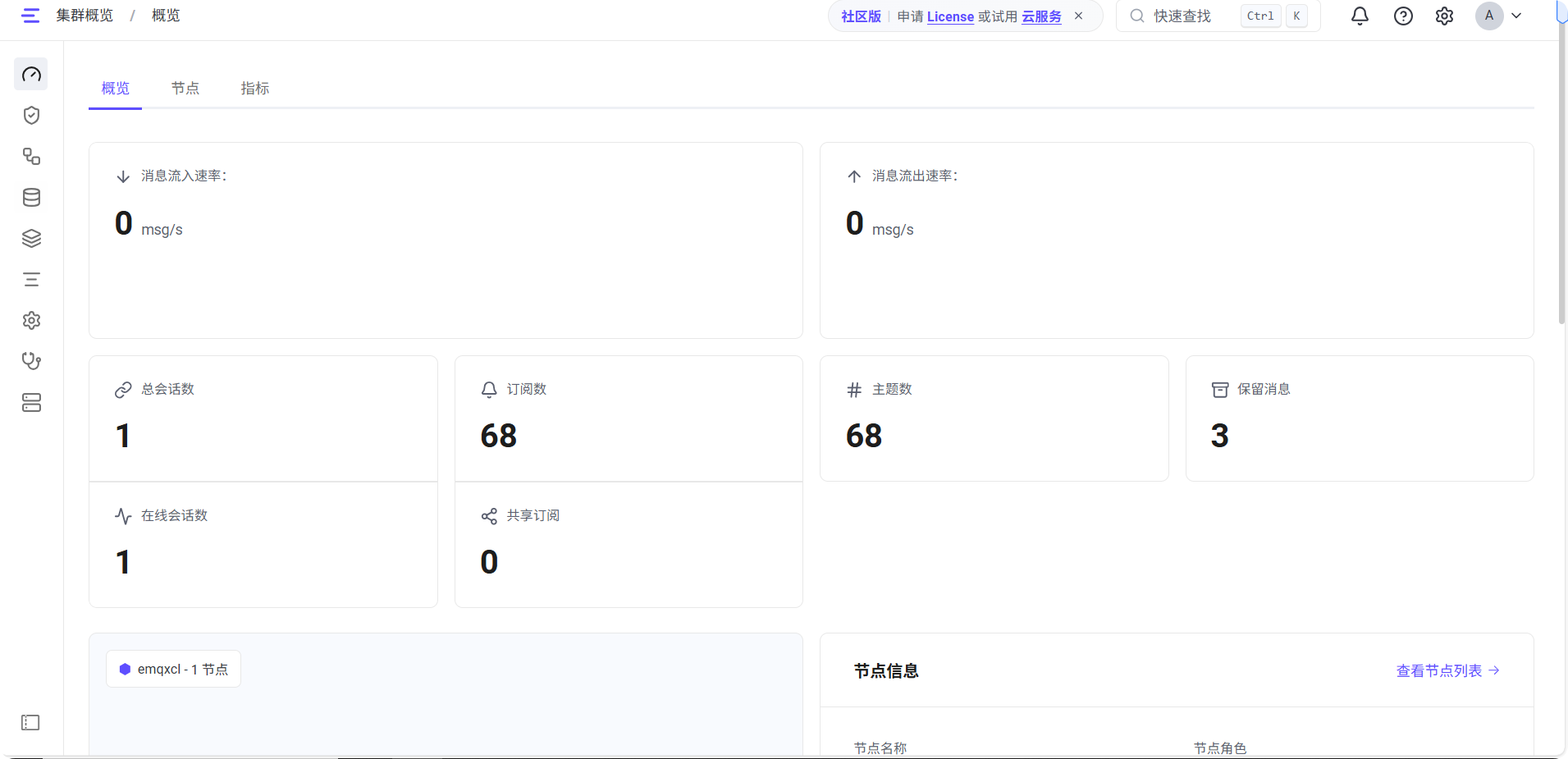
Task: Select the Connections icon in the sidebar
Action: (x=30, y=156)
